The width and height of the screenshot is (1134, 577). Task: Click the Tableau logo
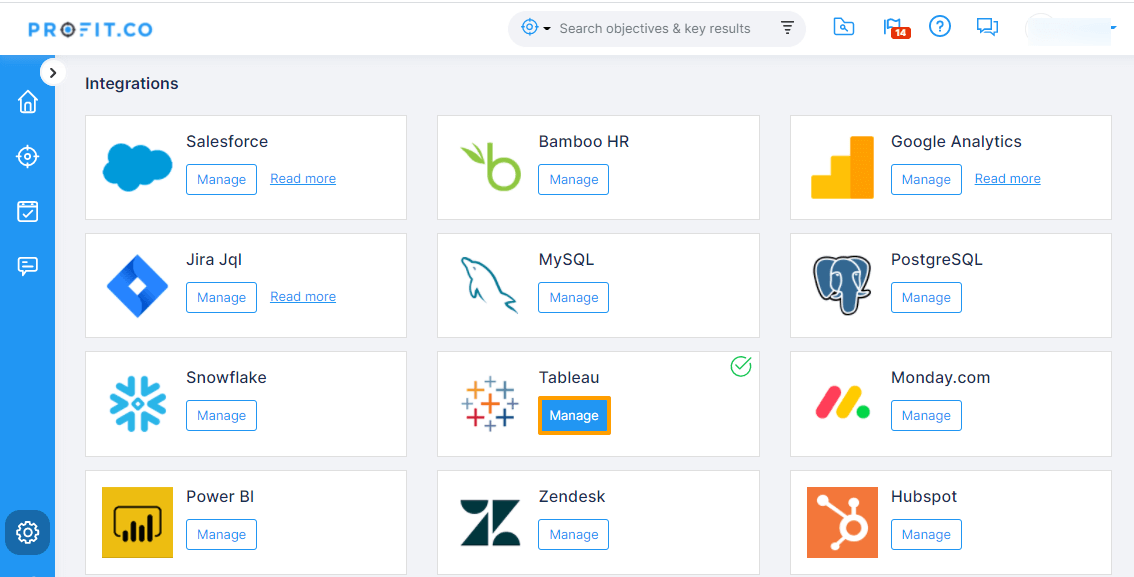tap(490, 403)
